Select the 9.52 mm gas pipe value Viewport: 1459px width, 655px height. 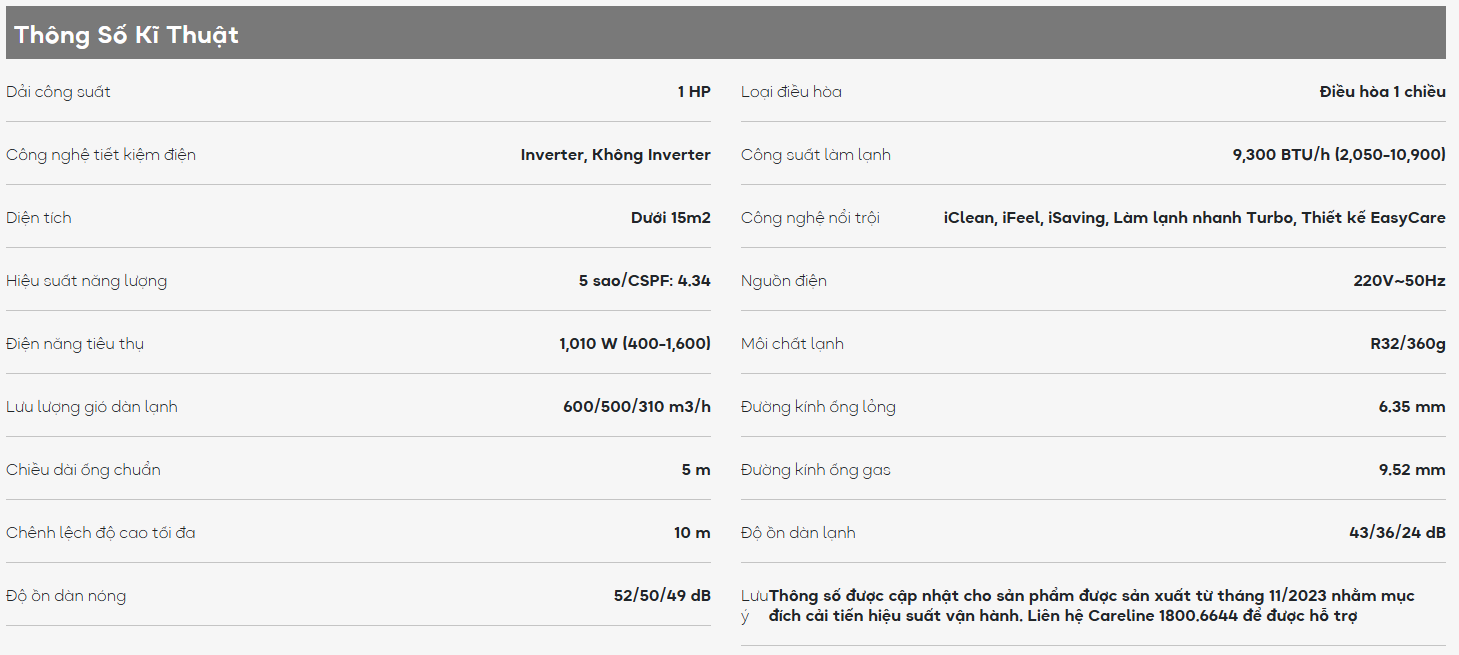point(1412,470)
